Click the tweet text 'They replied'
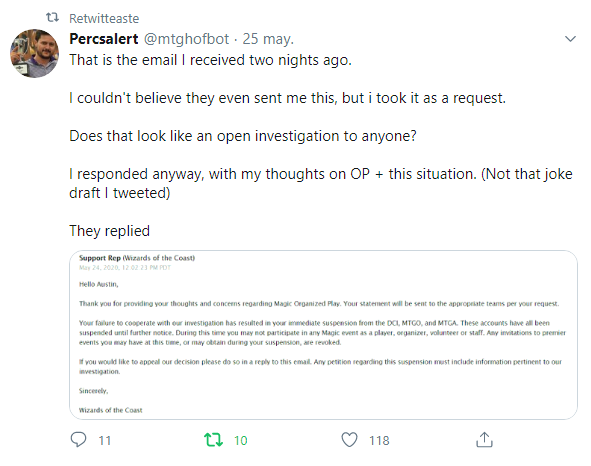 [110, 231]
